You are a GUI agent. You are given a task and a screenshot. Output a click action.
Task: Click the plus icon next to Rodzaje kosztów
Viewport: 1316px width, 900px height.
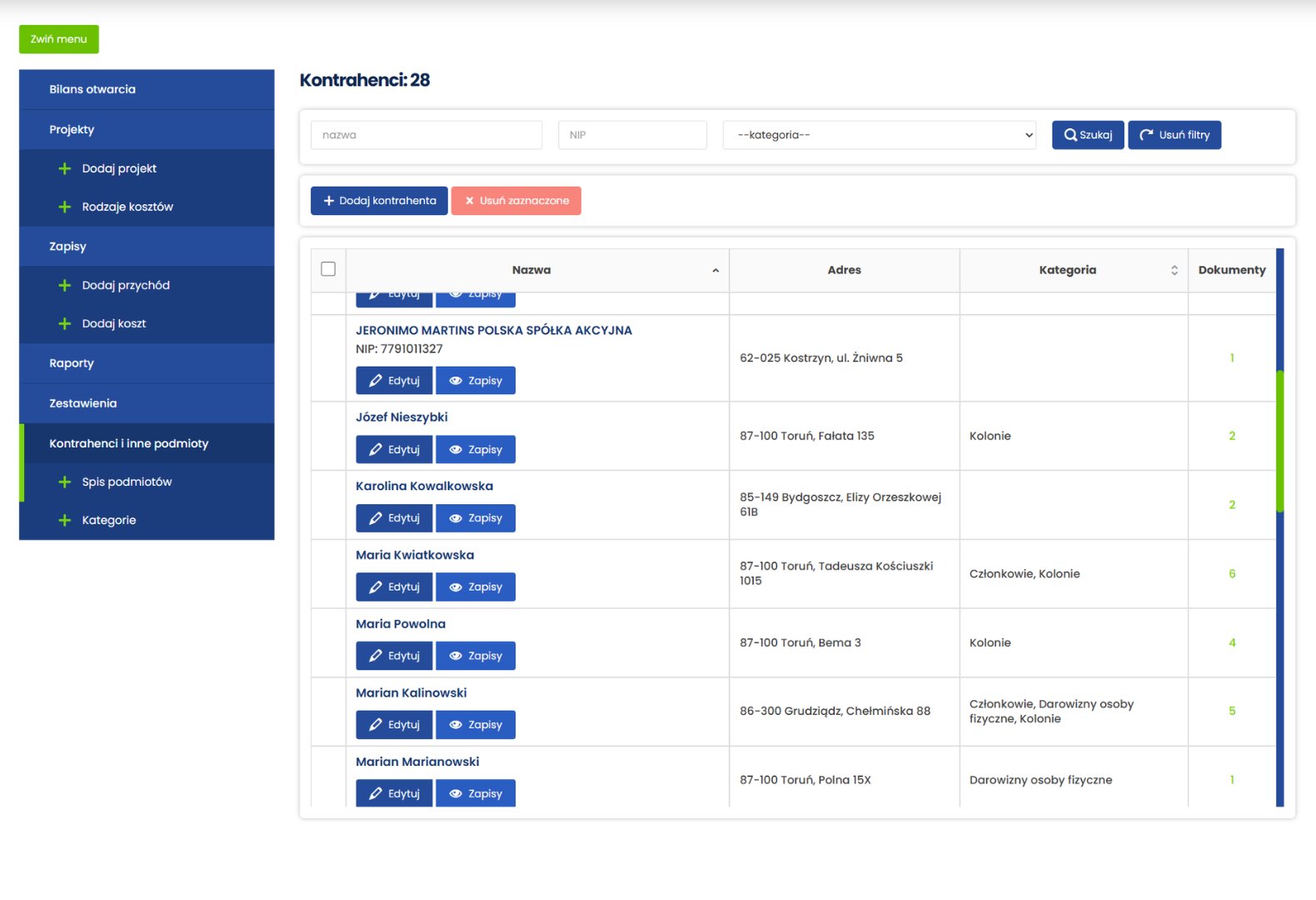click(x=65, y=207)
